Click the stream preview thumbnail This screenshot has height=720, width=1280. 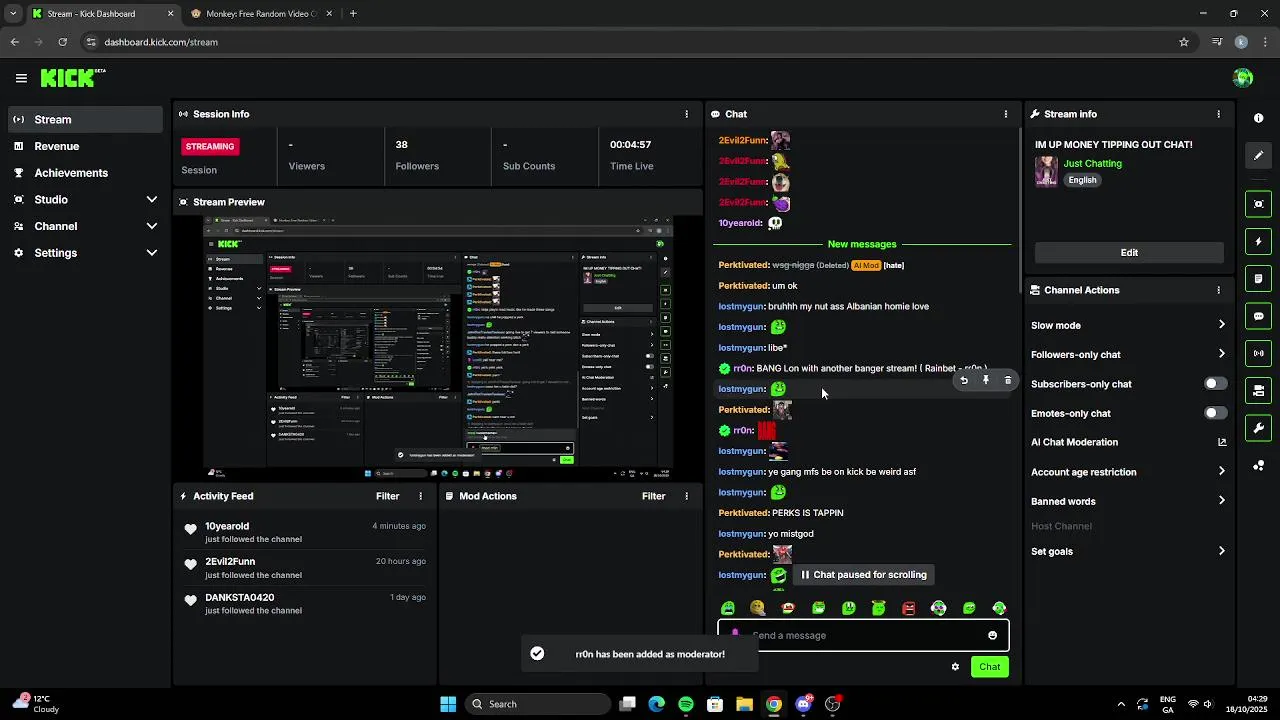pos(439,347)
